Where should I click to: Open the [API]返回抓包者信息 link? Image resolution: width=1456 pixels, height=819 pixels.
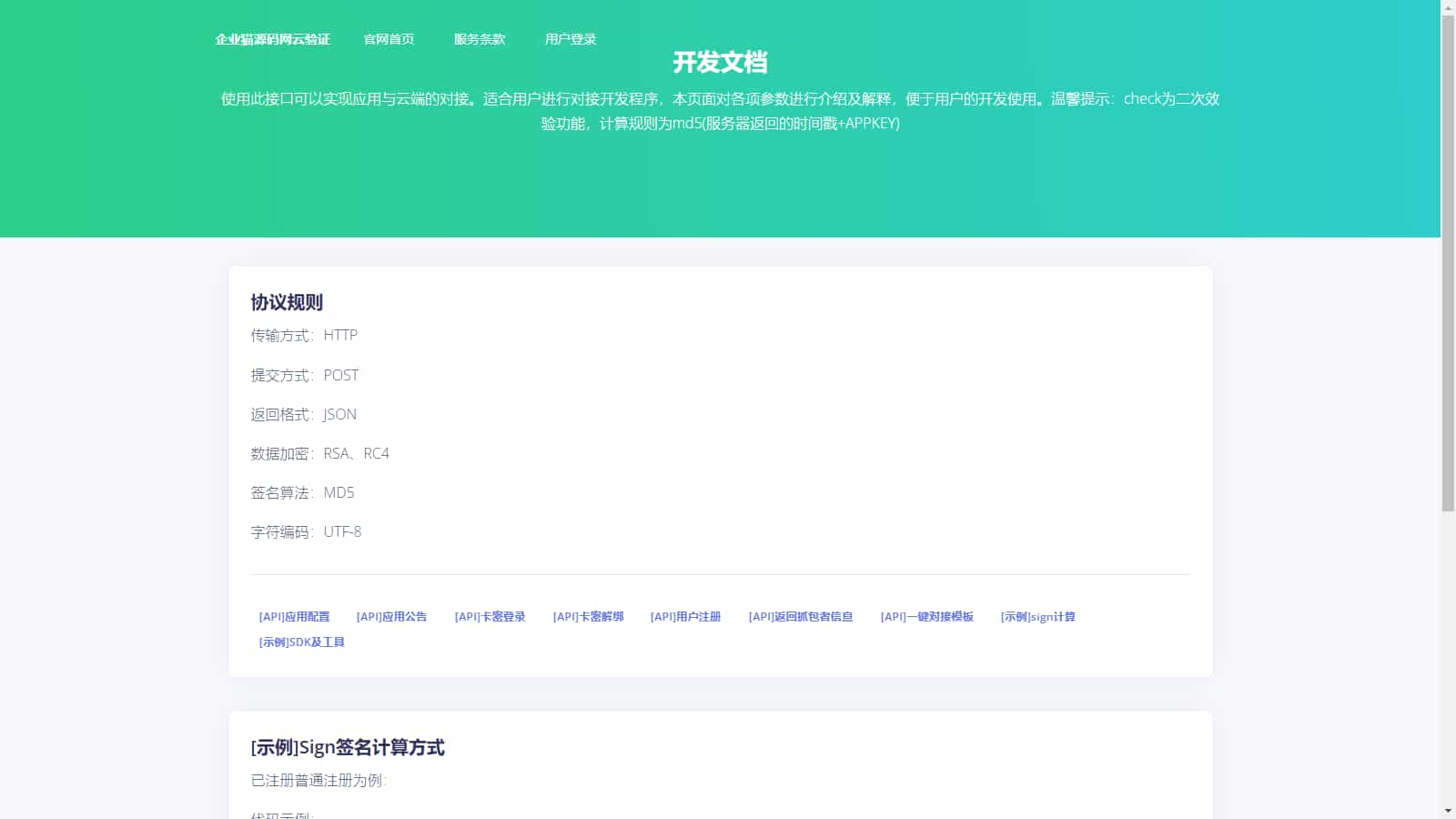coord(801,616)
